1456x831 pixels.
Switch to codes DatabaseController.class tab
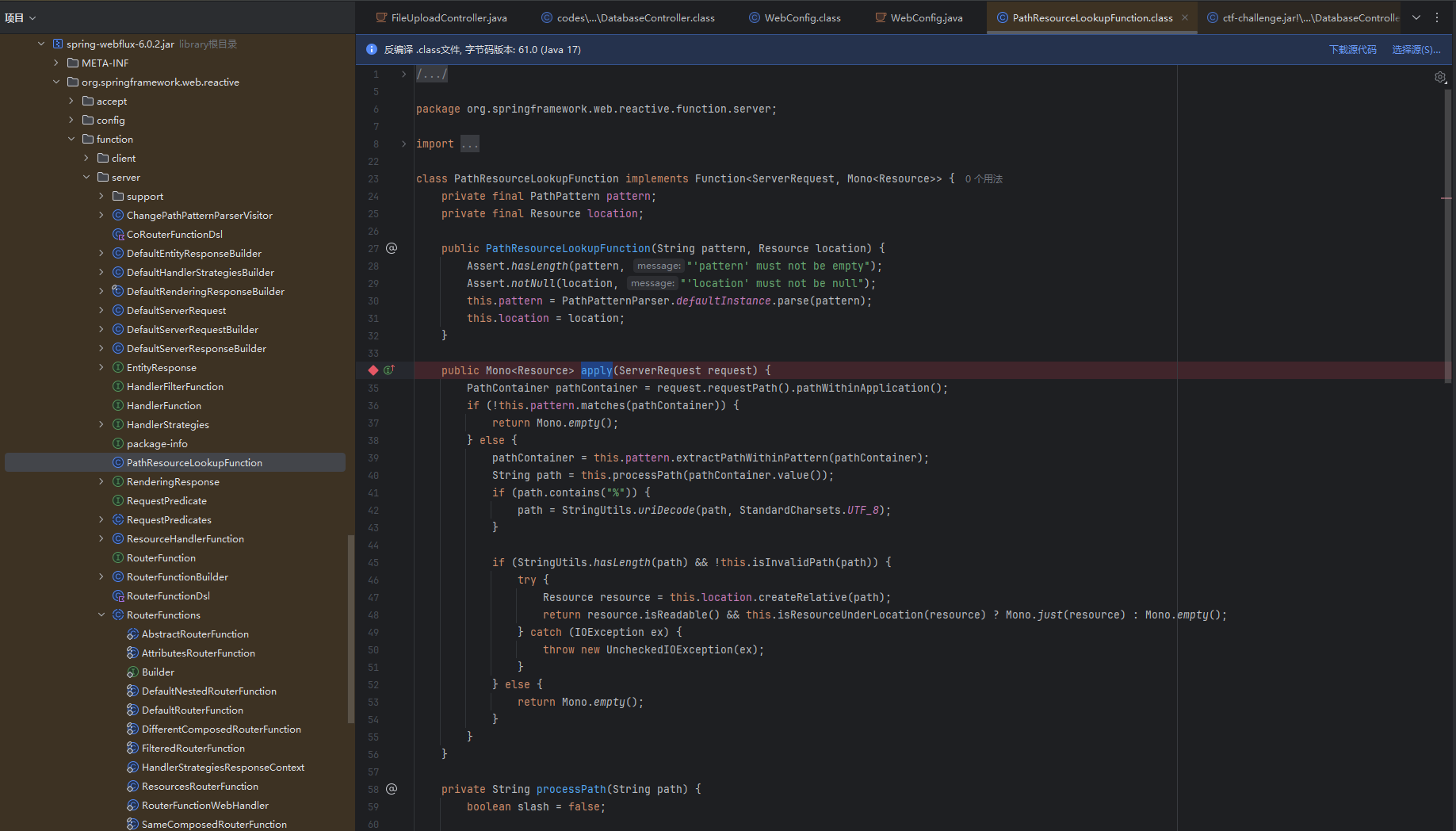pyautogui.click(x=629, y=17)
